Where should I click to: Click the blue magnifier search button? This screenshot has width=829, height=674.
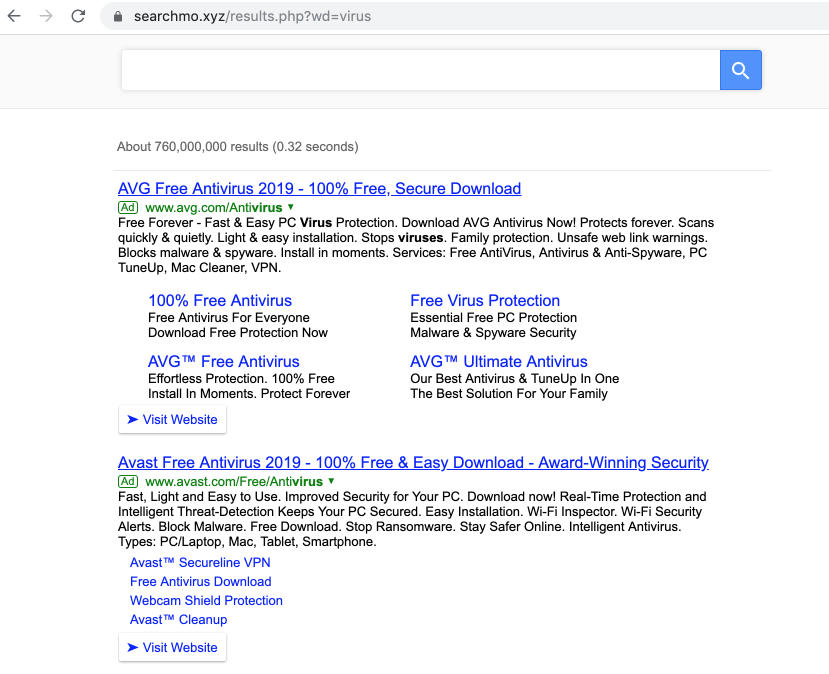[740, 70]
